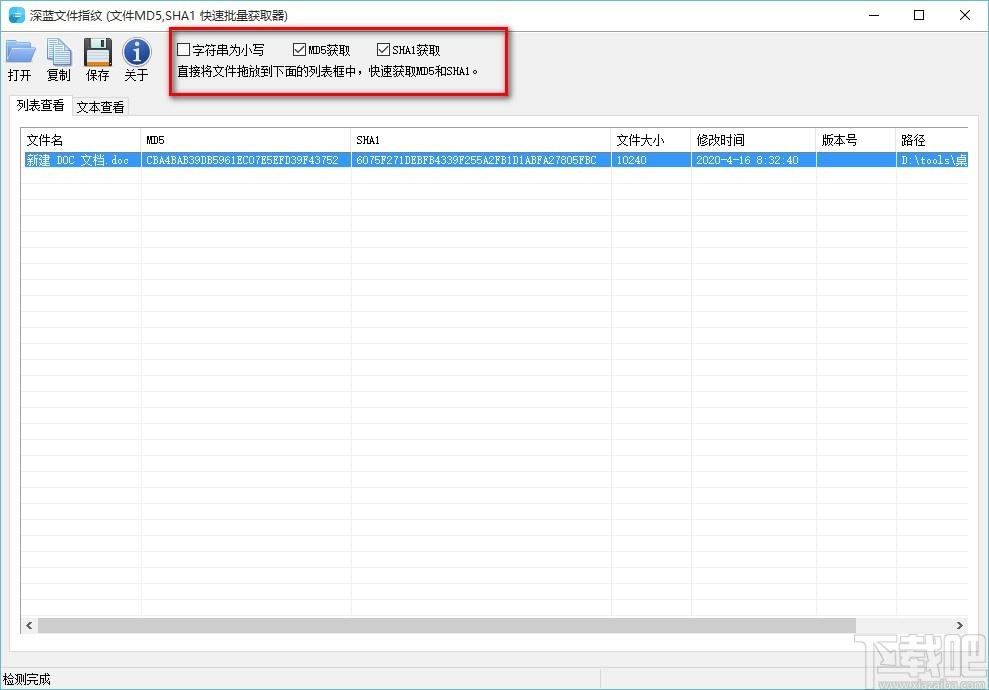
Task: Uncheck the MD5获取 checkbox
Action: [300, 50]
